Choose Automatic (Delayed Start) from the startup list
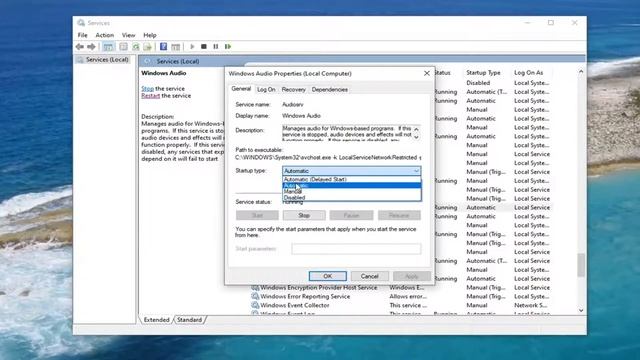 tap(351, 179)
